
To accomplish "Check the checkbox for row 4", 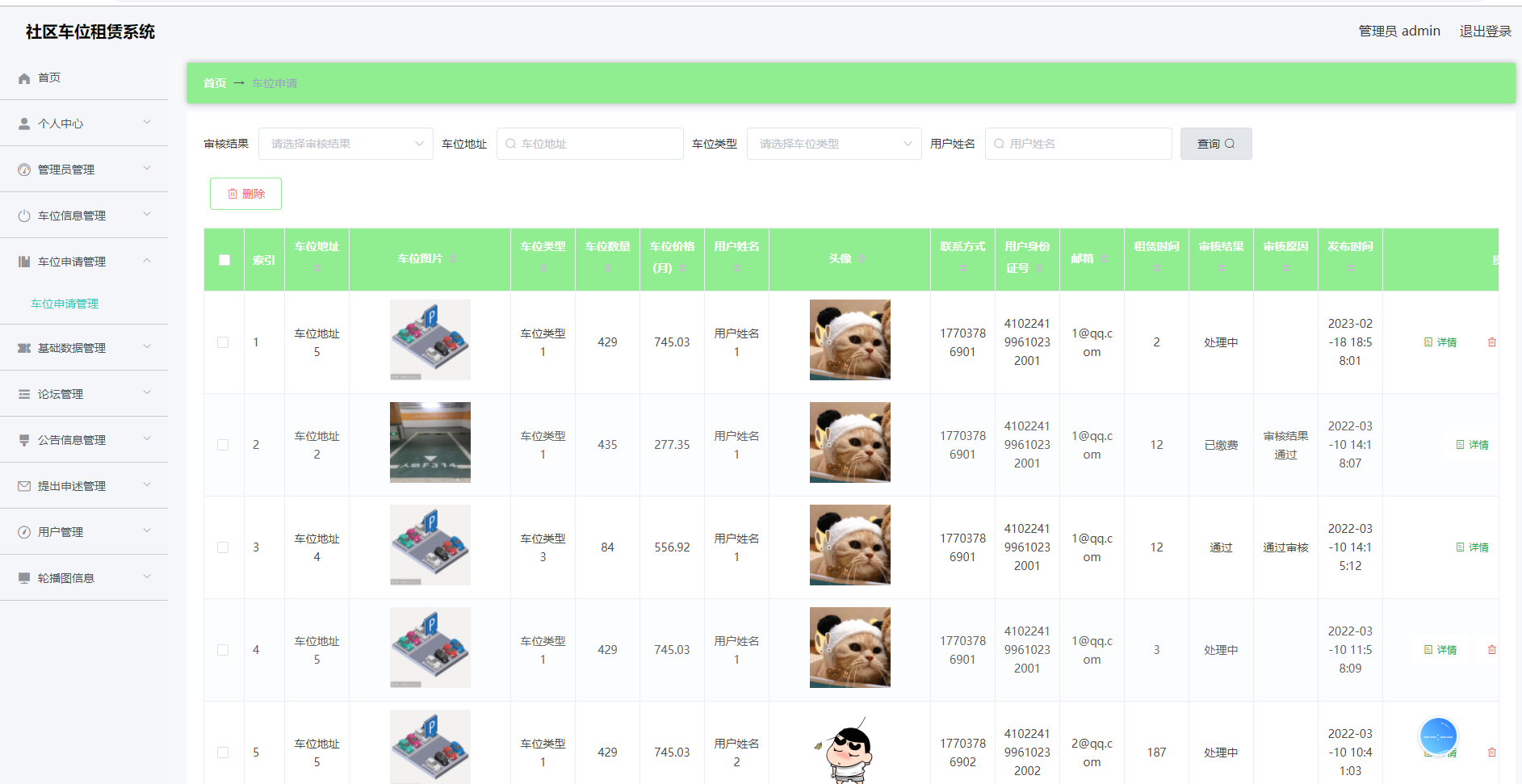I will (224, 650).
